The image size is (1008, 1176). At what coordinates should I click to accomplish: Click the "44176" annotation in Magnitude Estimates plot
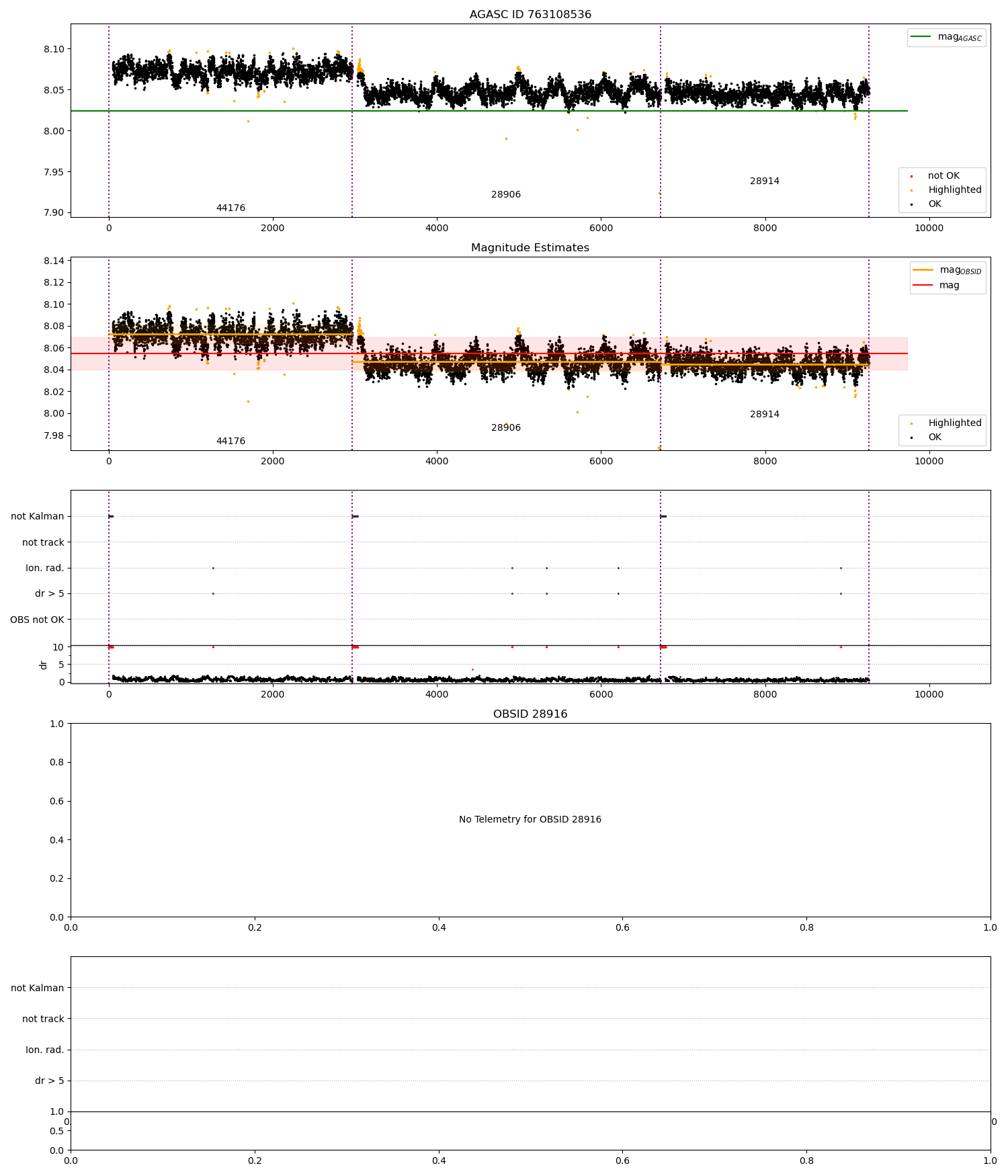click(x=230, y=442)
